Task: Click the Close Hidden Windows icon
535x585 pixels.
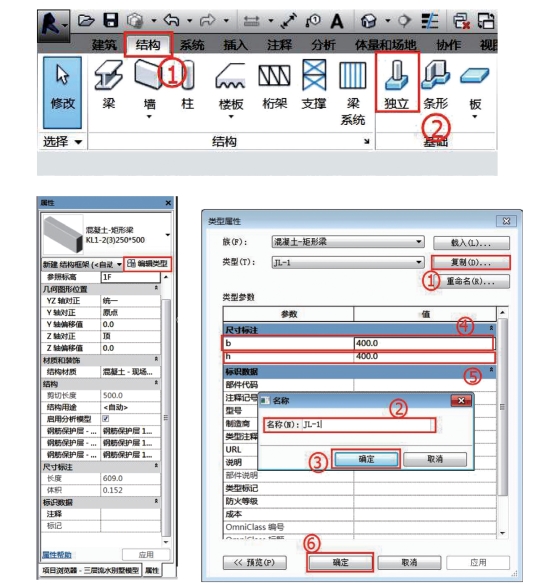Action: 461,21
